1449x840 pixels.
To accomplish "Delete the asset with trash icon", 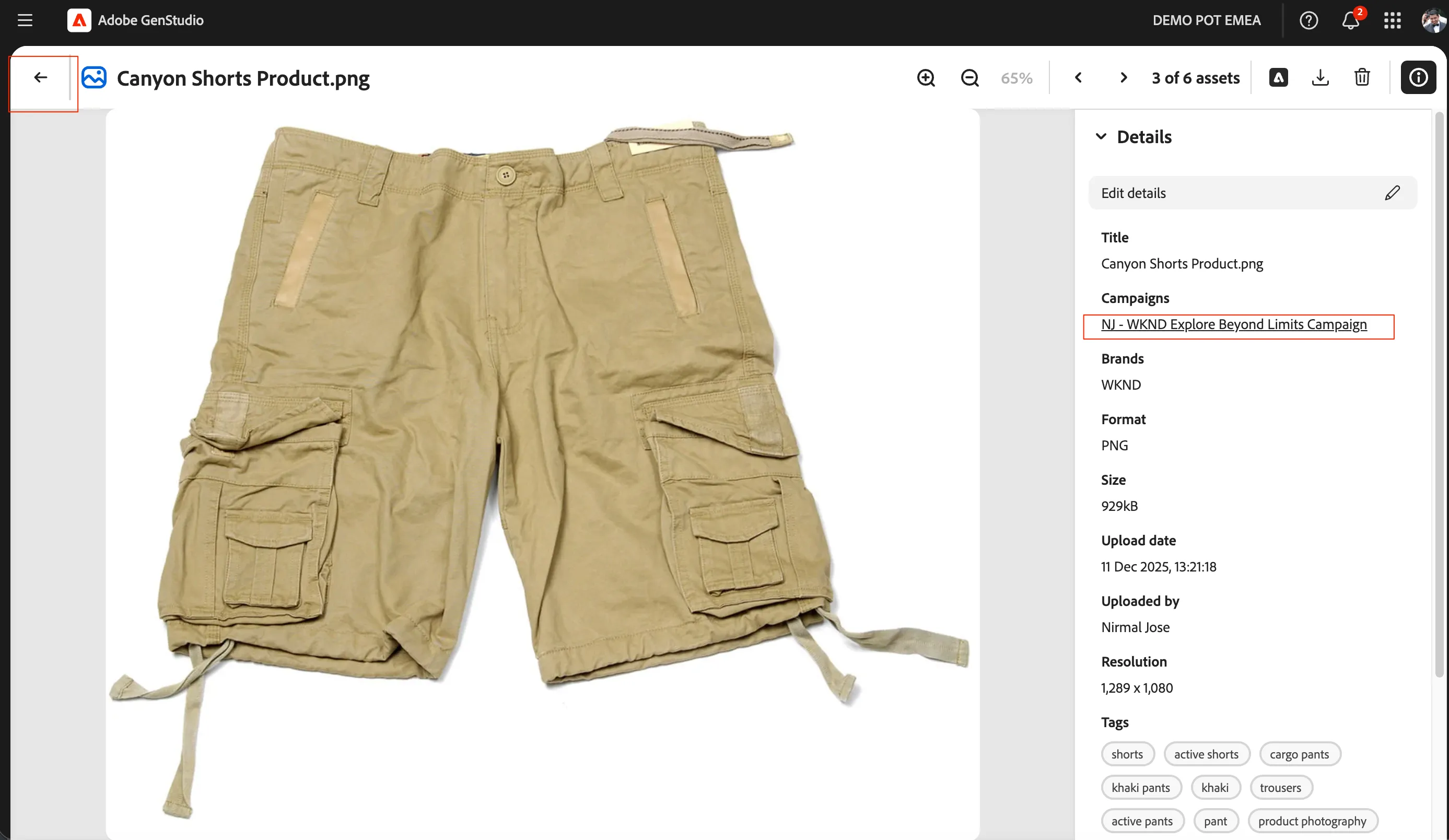I will (x=1362, y=78).
